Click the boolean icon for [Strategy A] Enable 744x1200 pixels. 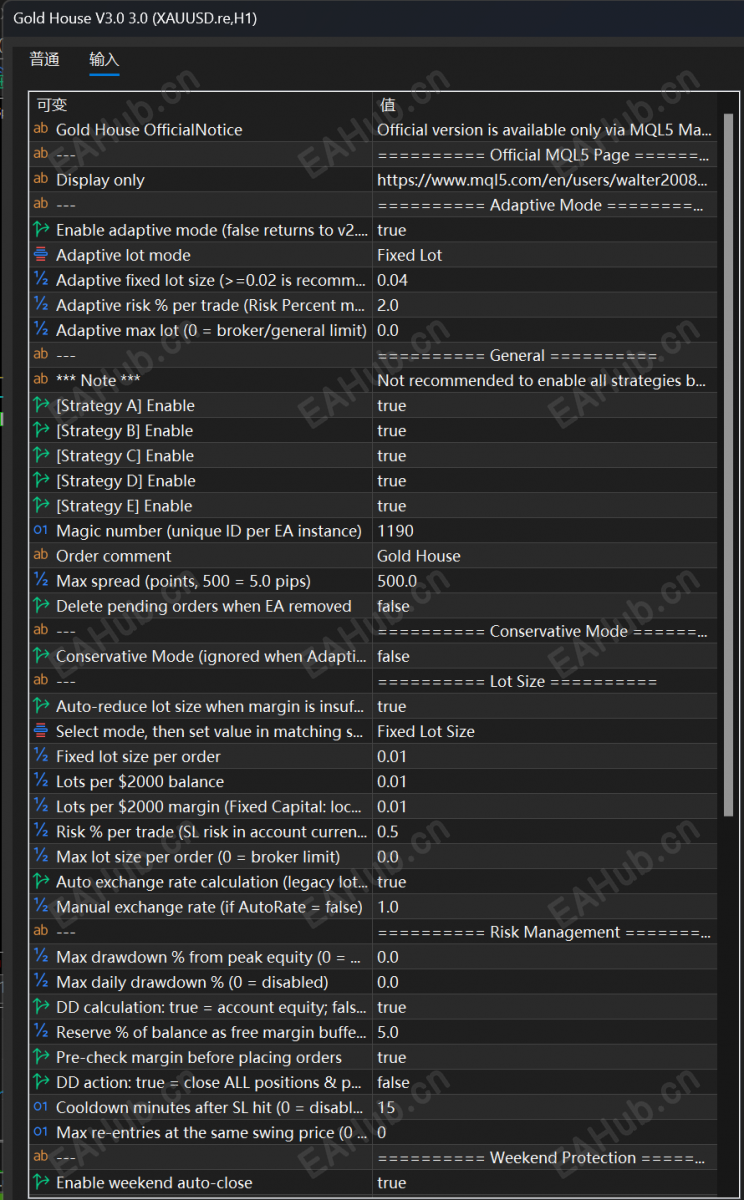[x=41, y=405]
